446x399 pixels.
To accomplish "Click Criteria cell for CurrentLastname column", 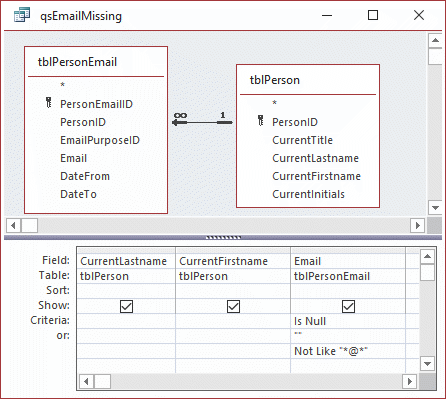I will (x=126, y=321).
